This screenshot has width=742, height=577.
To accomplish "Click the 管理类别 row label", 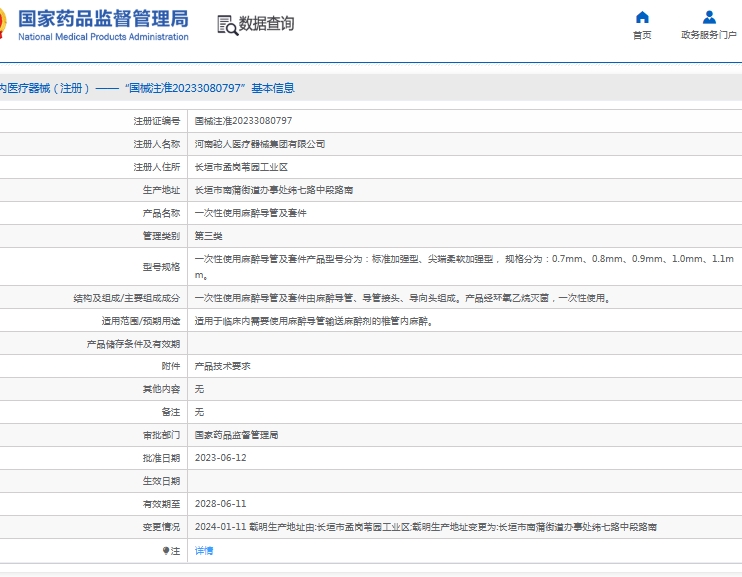I will click(161, 236).
